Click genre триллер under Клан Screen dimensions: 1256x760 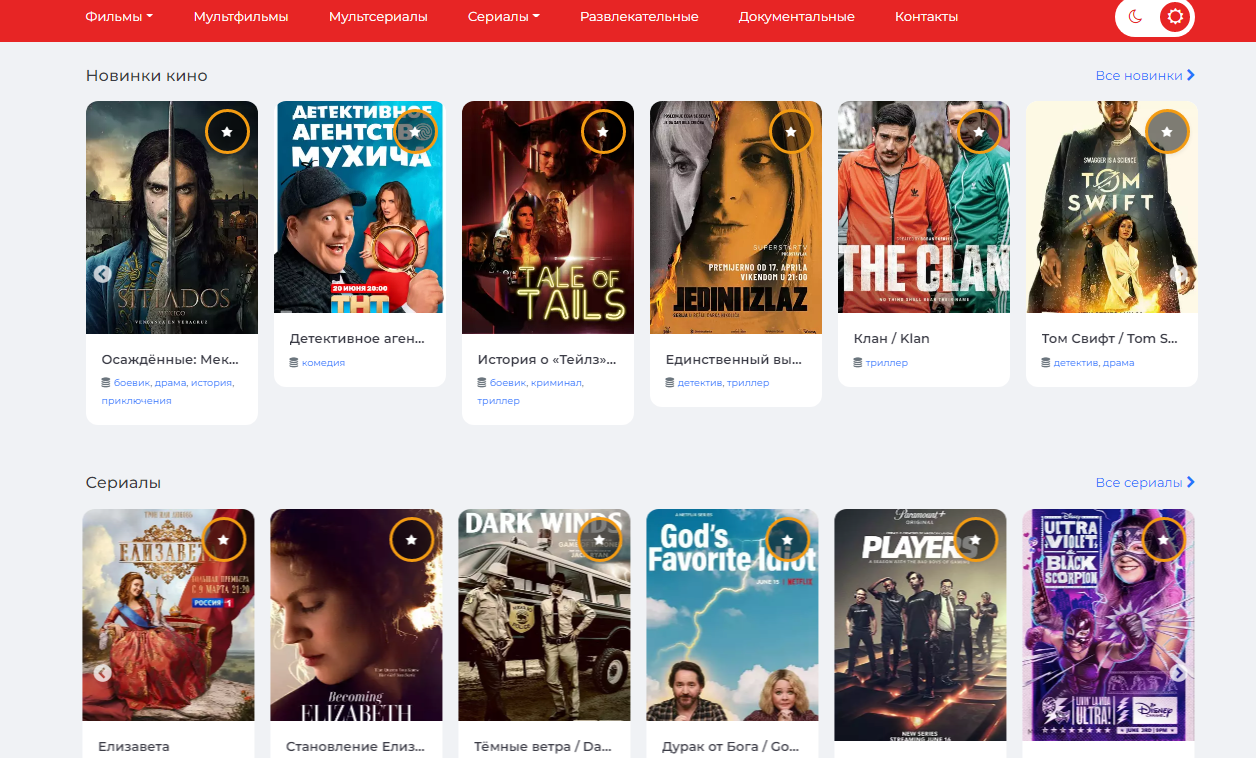point(887,363)
